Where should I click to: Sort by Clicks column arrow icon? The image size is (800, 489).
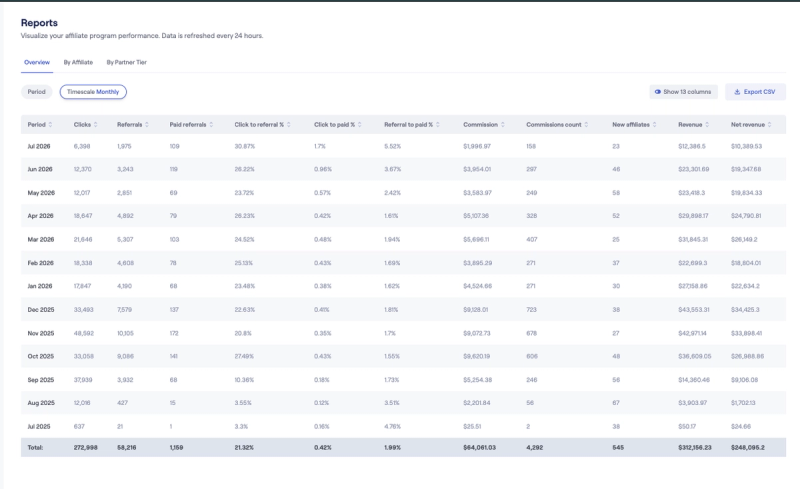click(x=95, y=125)
